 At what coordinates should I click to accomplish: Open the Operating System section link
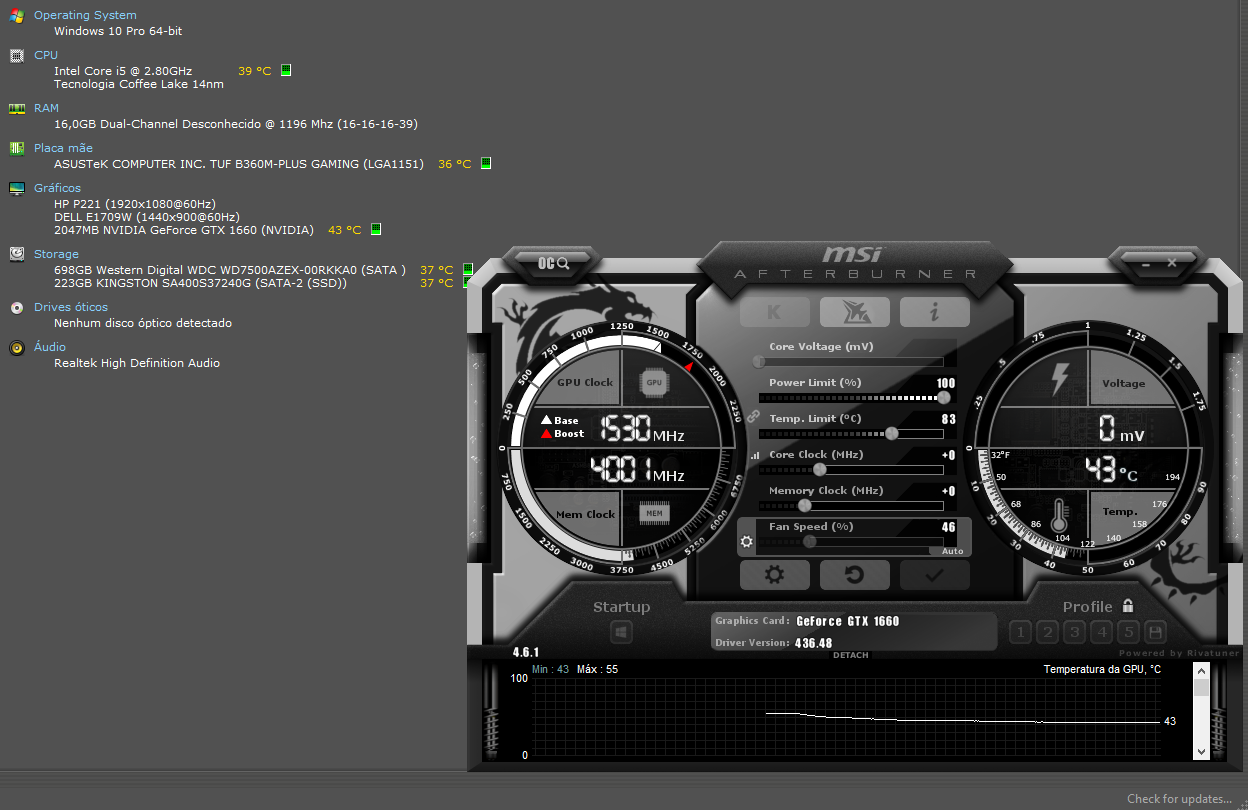[85, 15]
